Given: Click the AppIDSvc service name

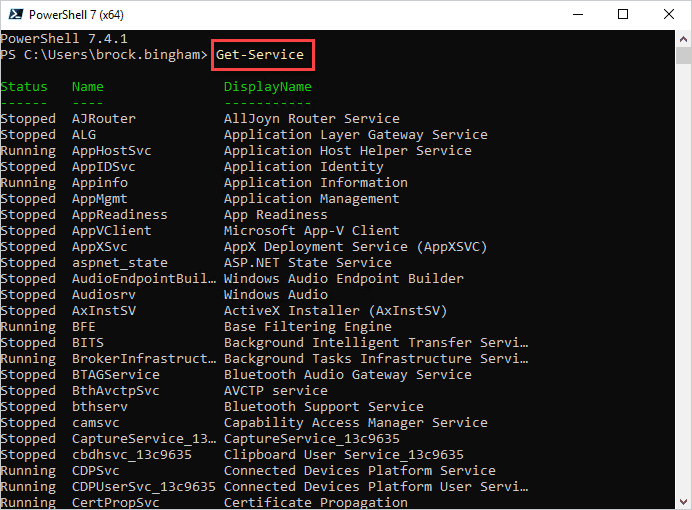Looking at the screenshot, I should click(x=104, y=167).
